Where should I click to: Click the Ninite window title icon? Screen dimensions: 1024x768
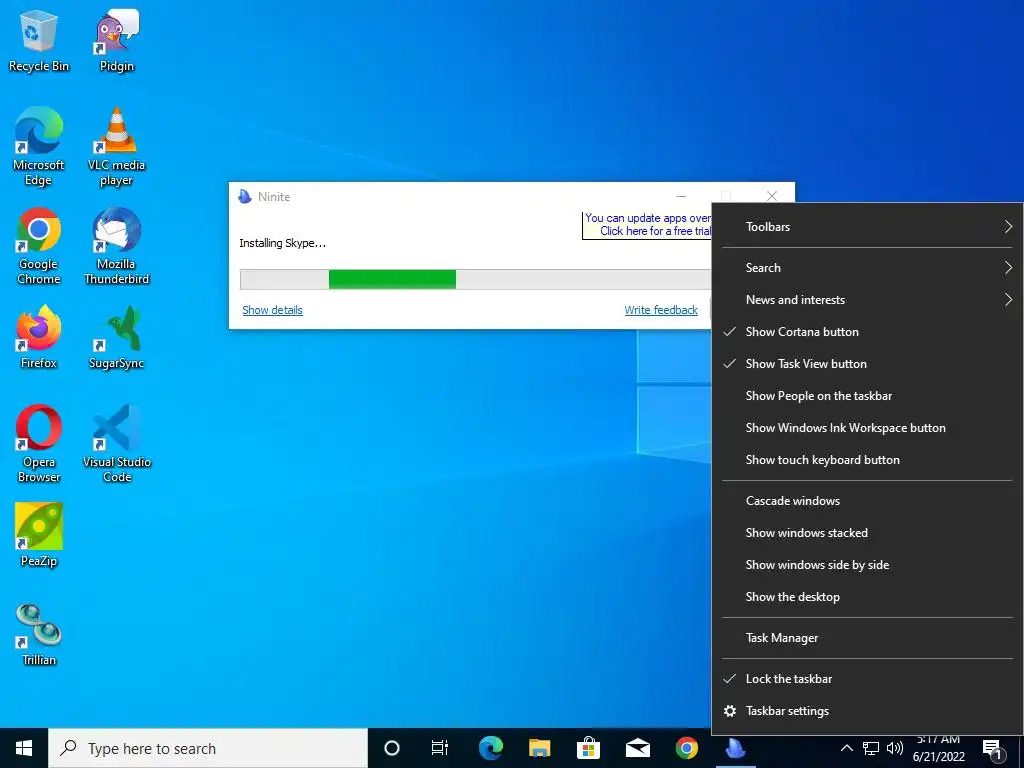click(x=245, y=197)
